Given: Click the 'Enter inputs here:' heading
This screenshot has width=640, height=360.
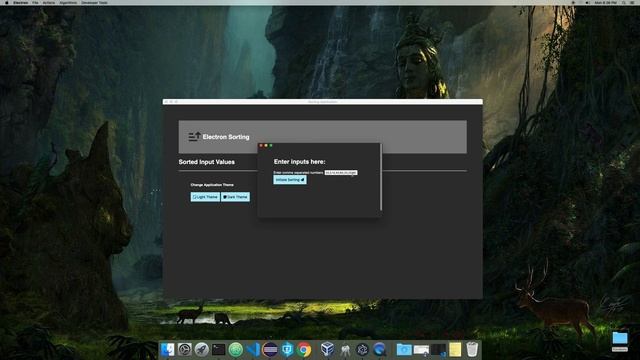Looking at the screenshot, I should pyautogui.click(x=299, y=162).
